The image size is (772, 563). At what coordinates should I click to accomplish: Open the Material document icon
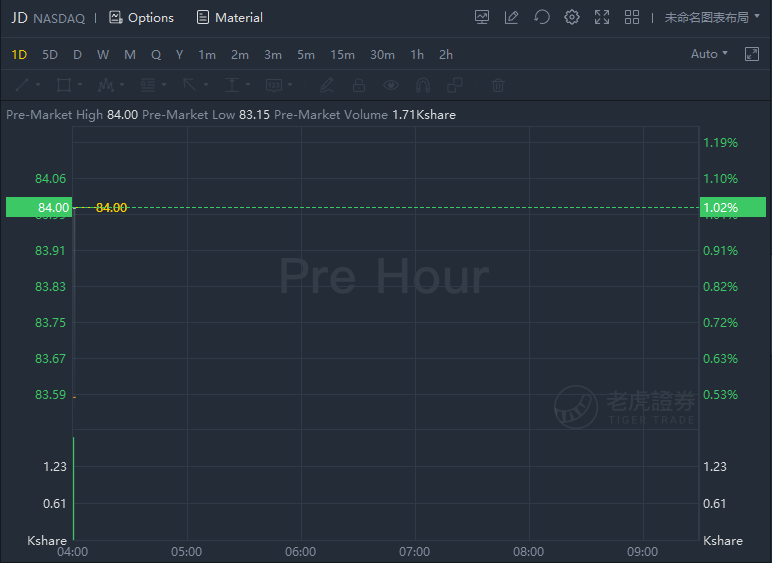202,18
